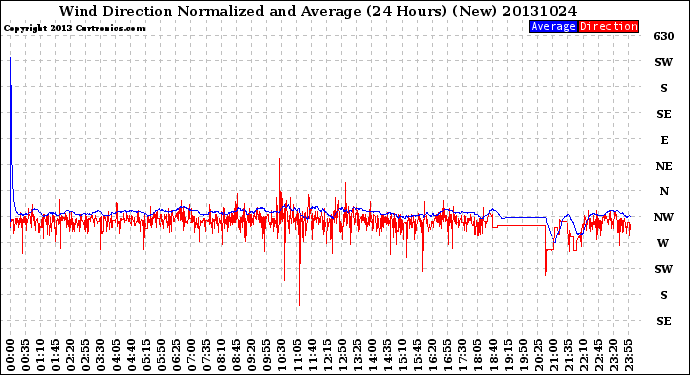This screenshot has height=375, width=690.
Task: Click the 'N' y-axis label
Action: click(664, 191)
